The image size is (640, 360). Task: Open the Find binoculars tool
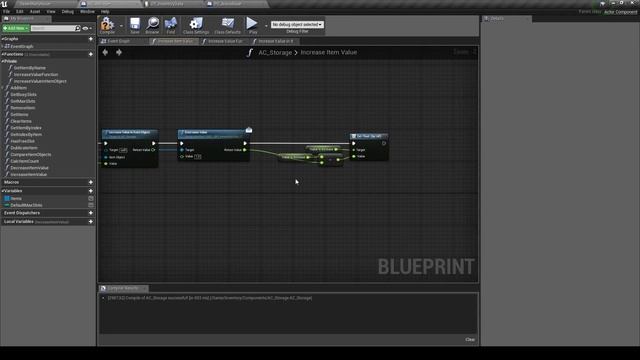[x=171, y=25]
